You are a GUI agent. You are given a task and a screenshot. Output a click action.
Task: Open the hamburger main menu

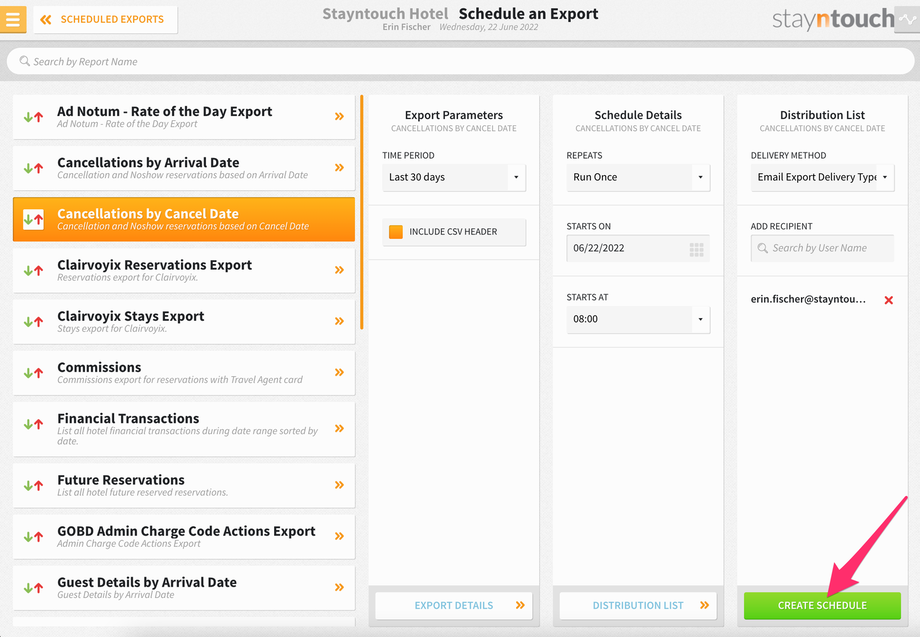pyautogui.click(x=13, y=19)
